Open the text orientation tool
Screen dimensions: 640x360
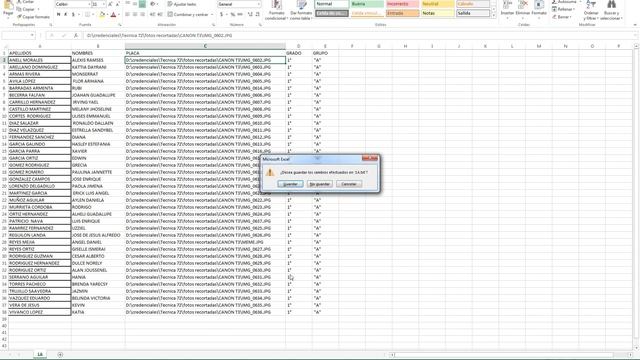click(153, 4)
